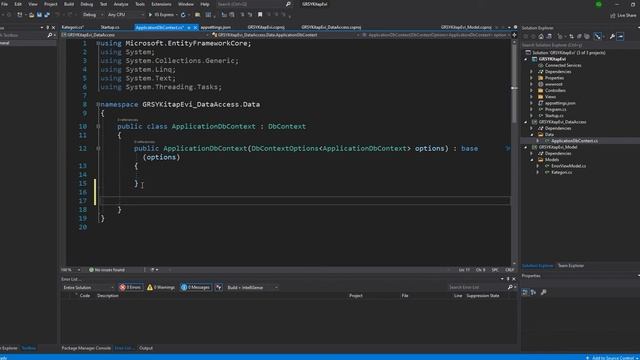Select Connected Services in Solution Explorer

pyautogui.click(x=563, y=65)
